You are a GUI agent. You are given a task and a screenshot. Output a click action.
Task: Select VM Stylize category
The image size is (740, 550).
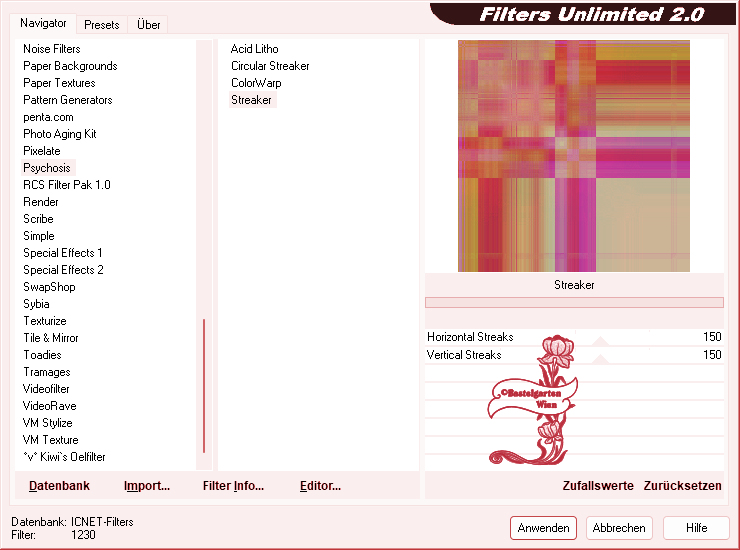tap(48, 423)
